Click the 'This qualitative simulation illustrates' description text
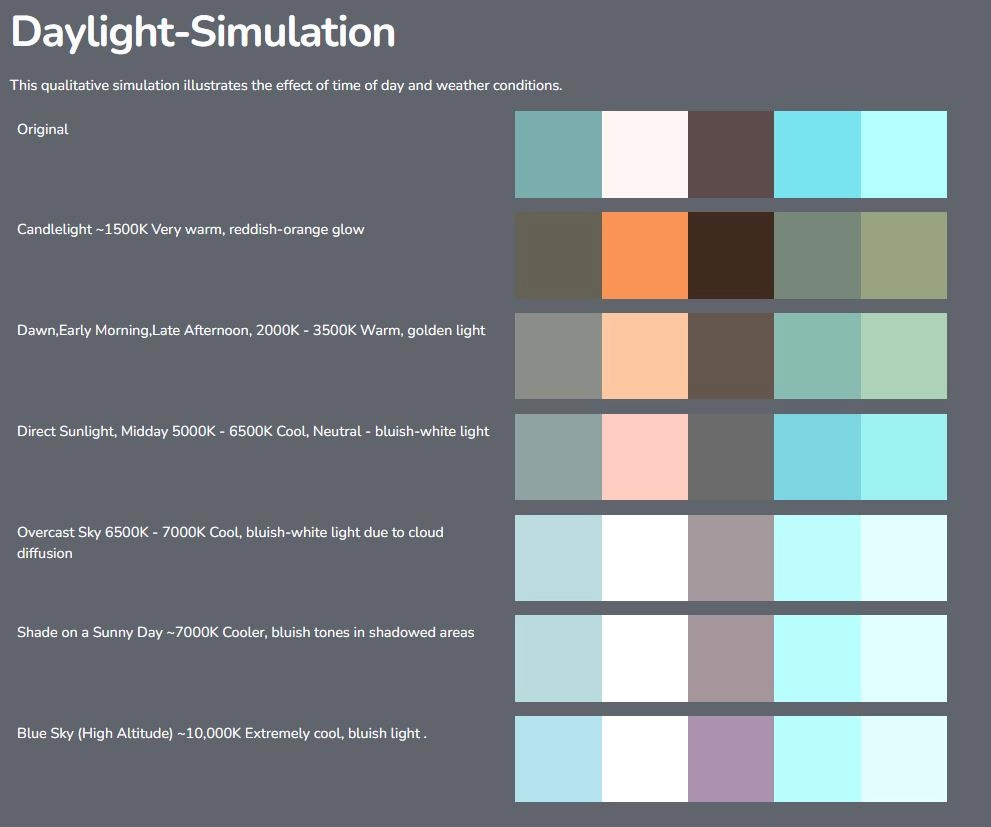Viewport: 991px width, 827px height. click(x=286, y=85)
